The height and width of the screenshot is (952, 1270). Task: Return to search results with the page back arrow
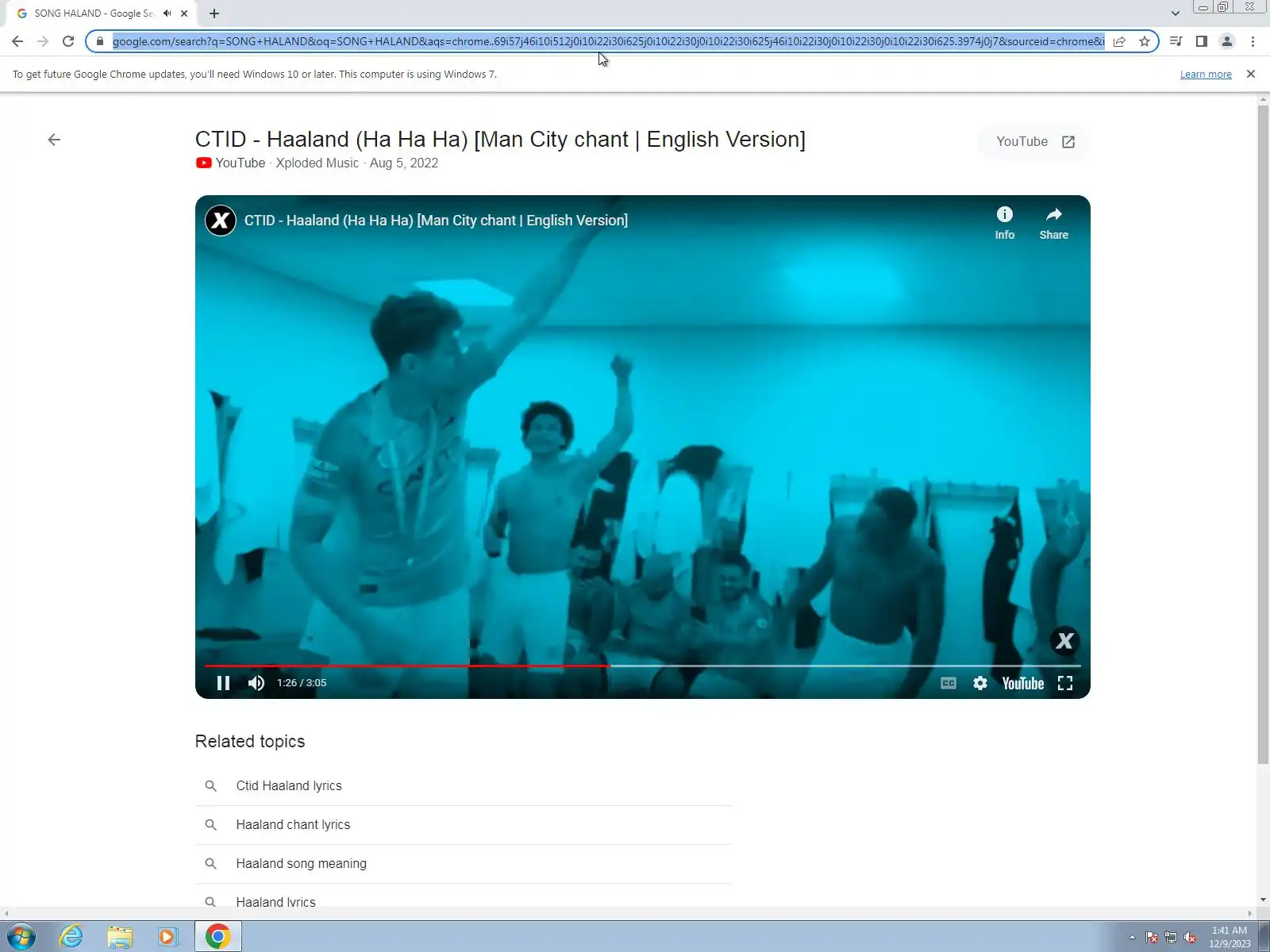(54, 140)
